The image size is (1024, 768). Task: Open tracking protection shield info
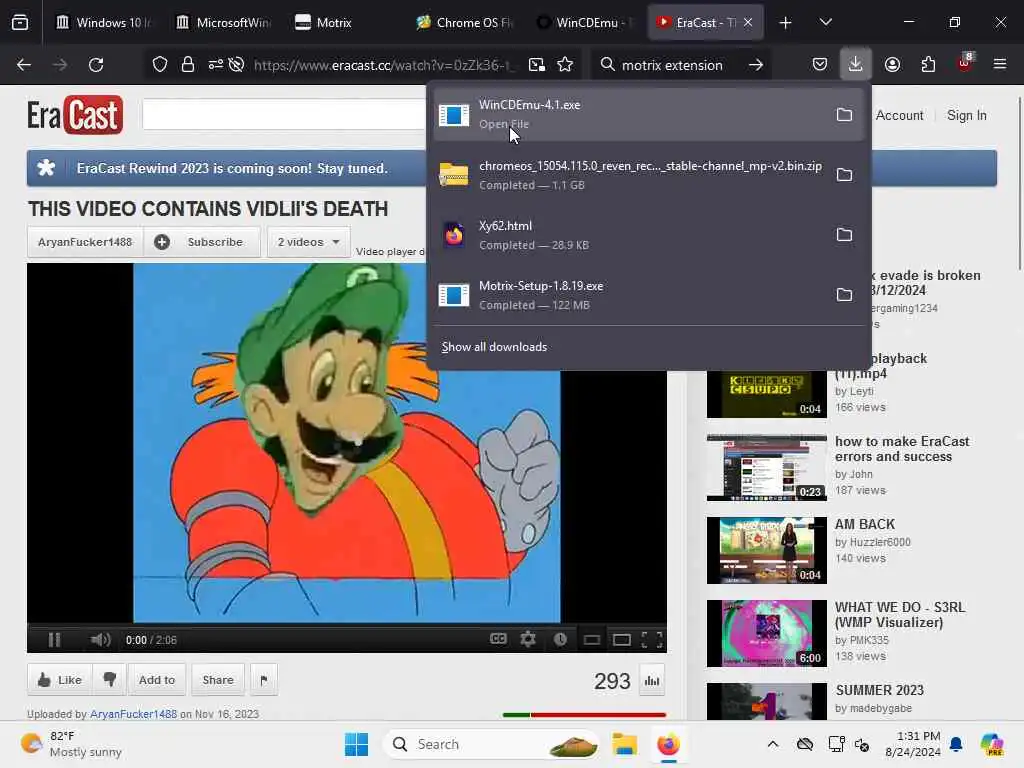[160, 65]
